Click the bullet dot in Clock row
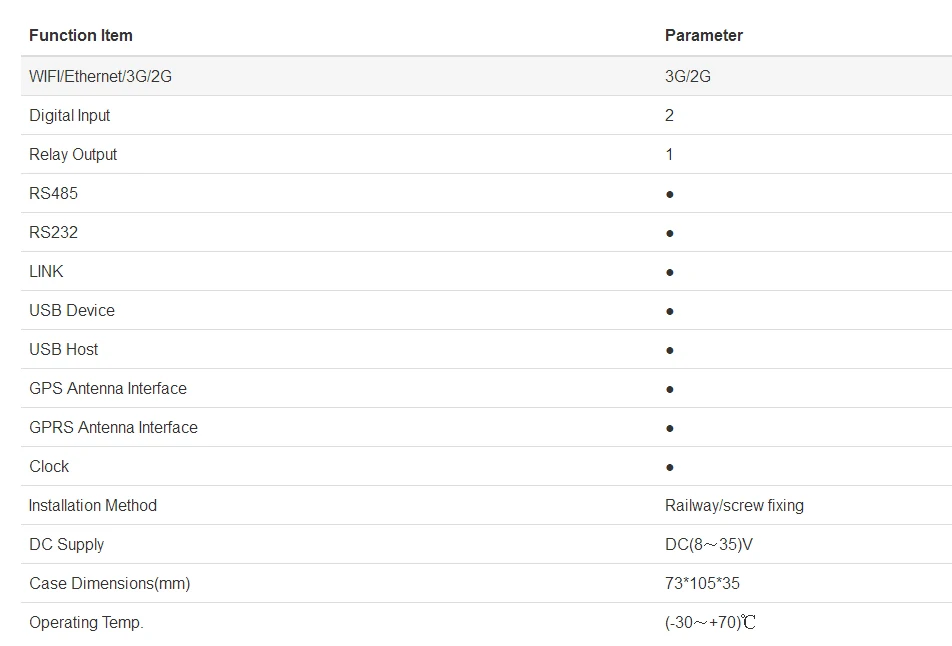 coord(670,467)
